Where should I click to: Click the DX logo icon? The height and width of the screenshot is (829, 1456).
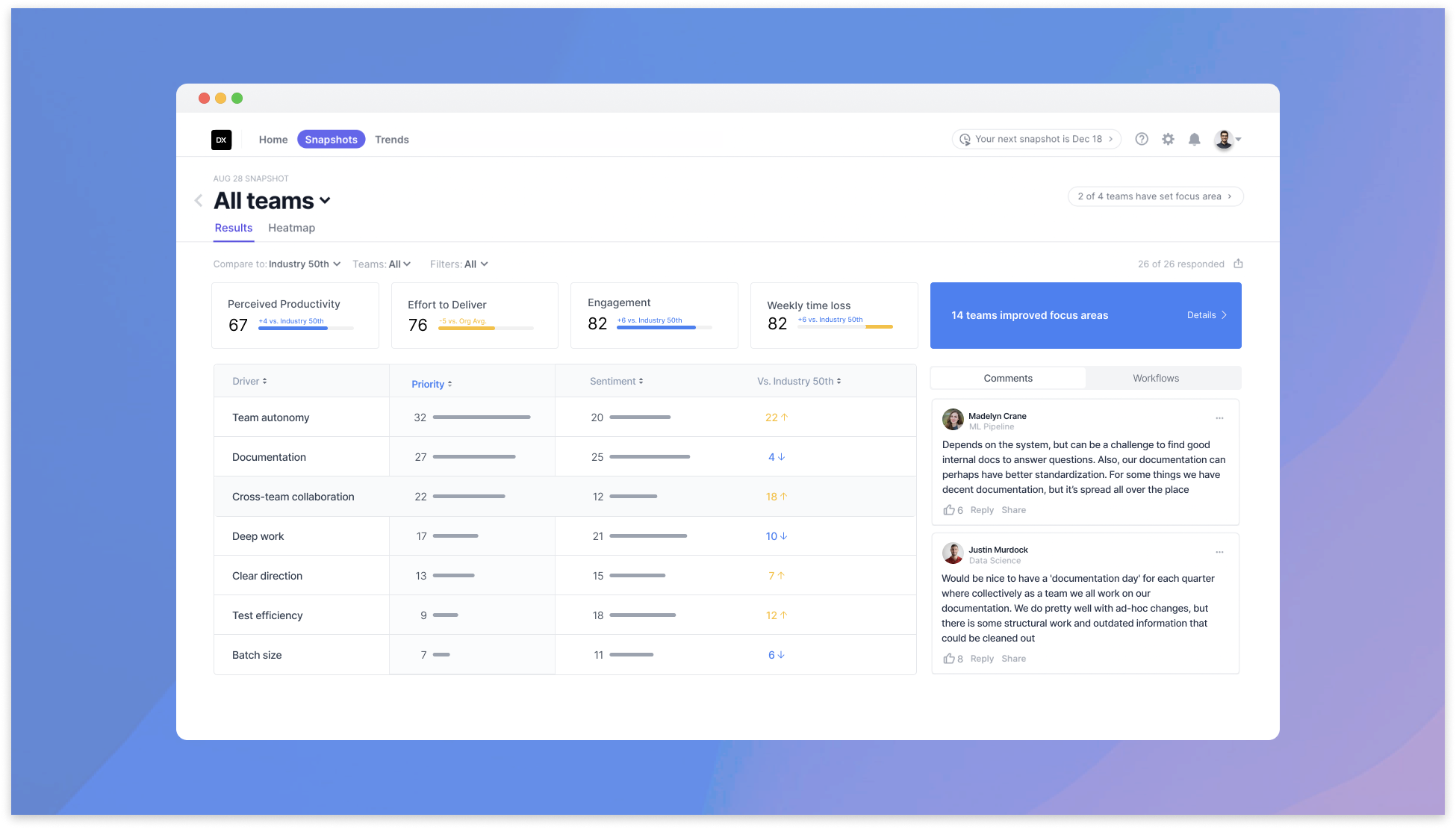[221, 140]
